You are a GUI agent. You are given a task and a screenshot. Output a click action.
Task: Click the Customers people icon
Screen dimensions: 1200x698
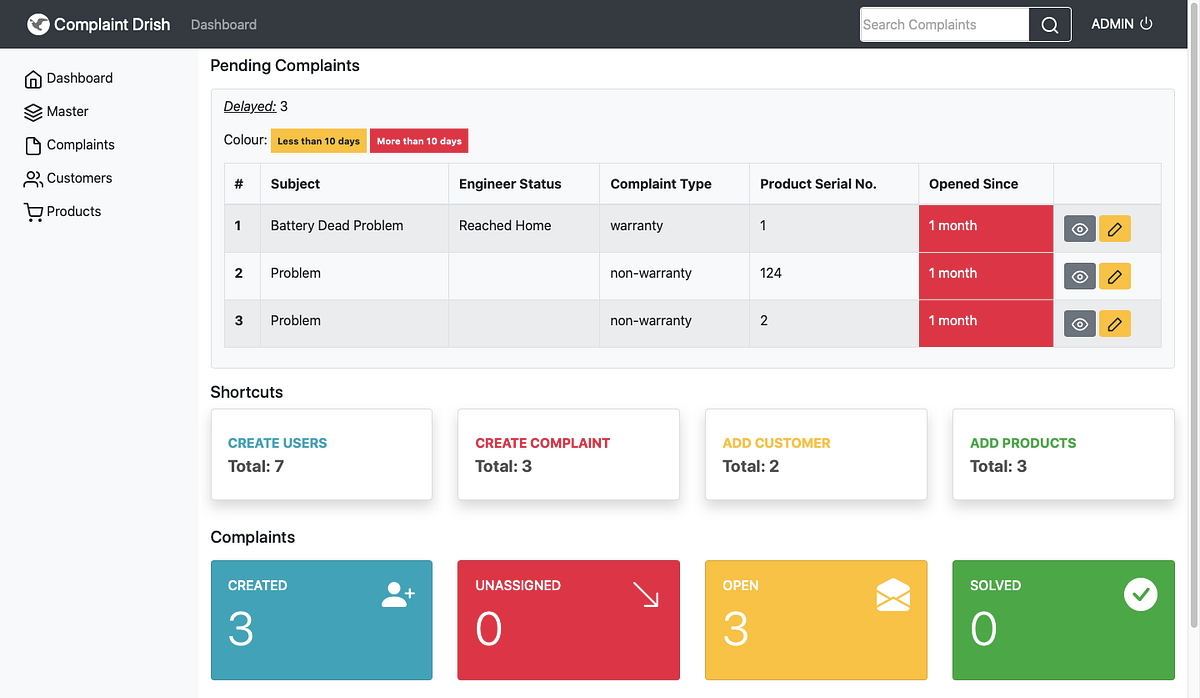pyautogui.click(x=33, y=178)
